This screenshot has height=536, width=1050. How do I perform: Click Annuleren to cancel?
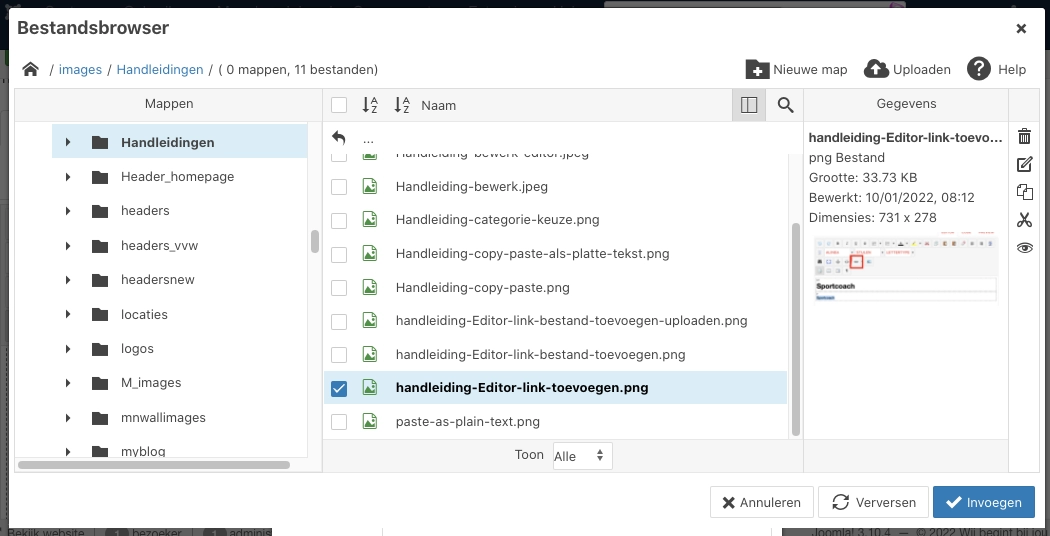[761, 502]
